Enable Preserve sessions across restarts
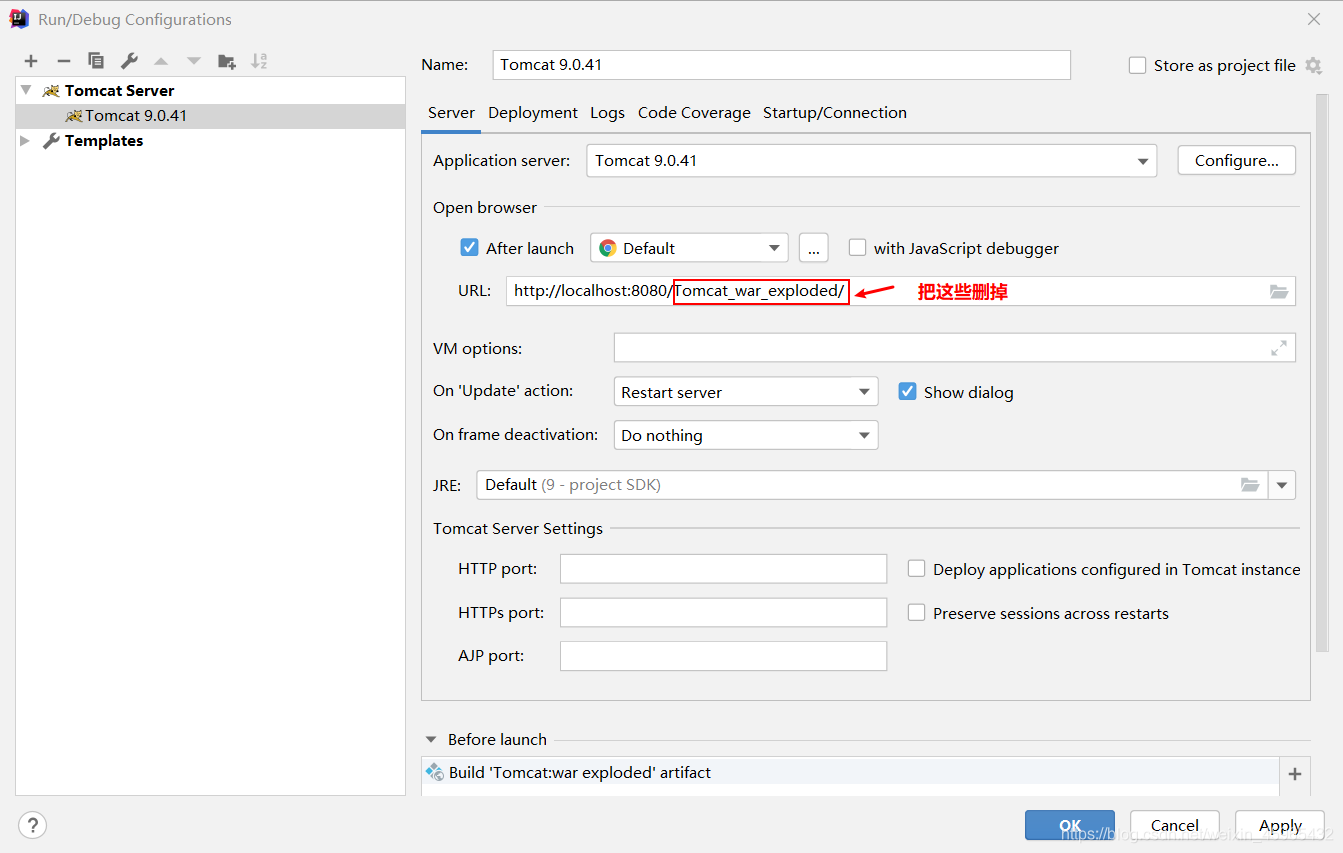Image resolution: width=1343 pixels, height=853 pixels. 916,613
